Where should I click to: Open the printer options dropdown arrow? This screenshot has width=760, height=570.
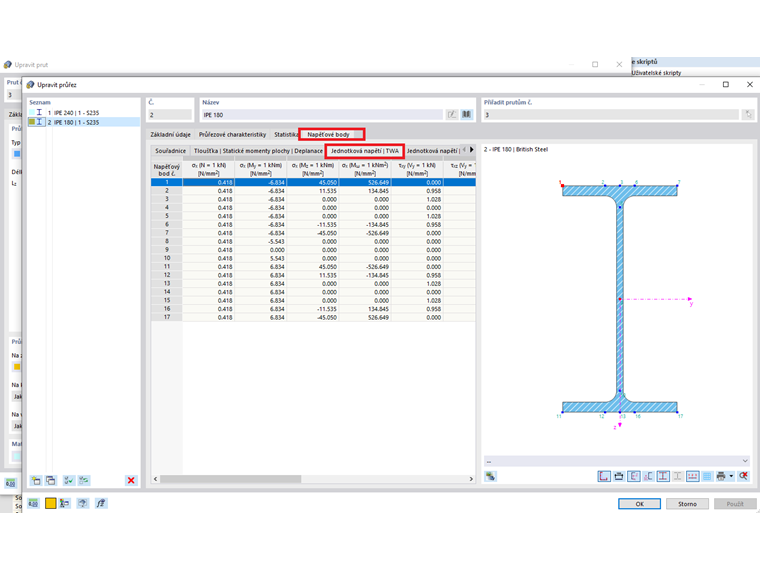pyautogui.click(x=731, y=476)
